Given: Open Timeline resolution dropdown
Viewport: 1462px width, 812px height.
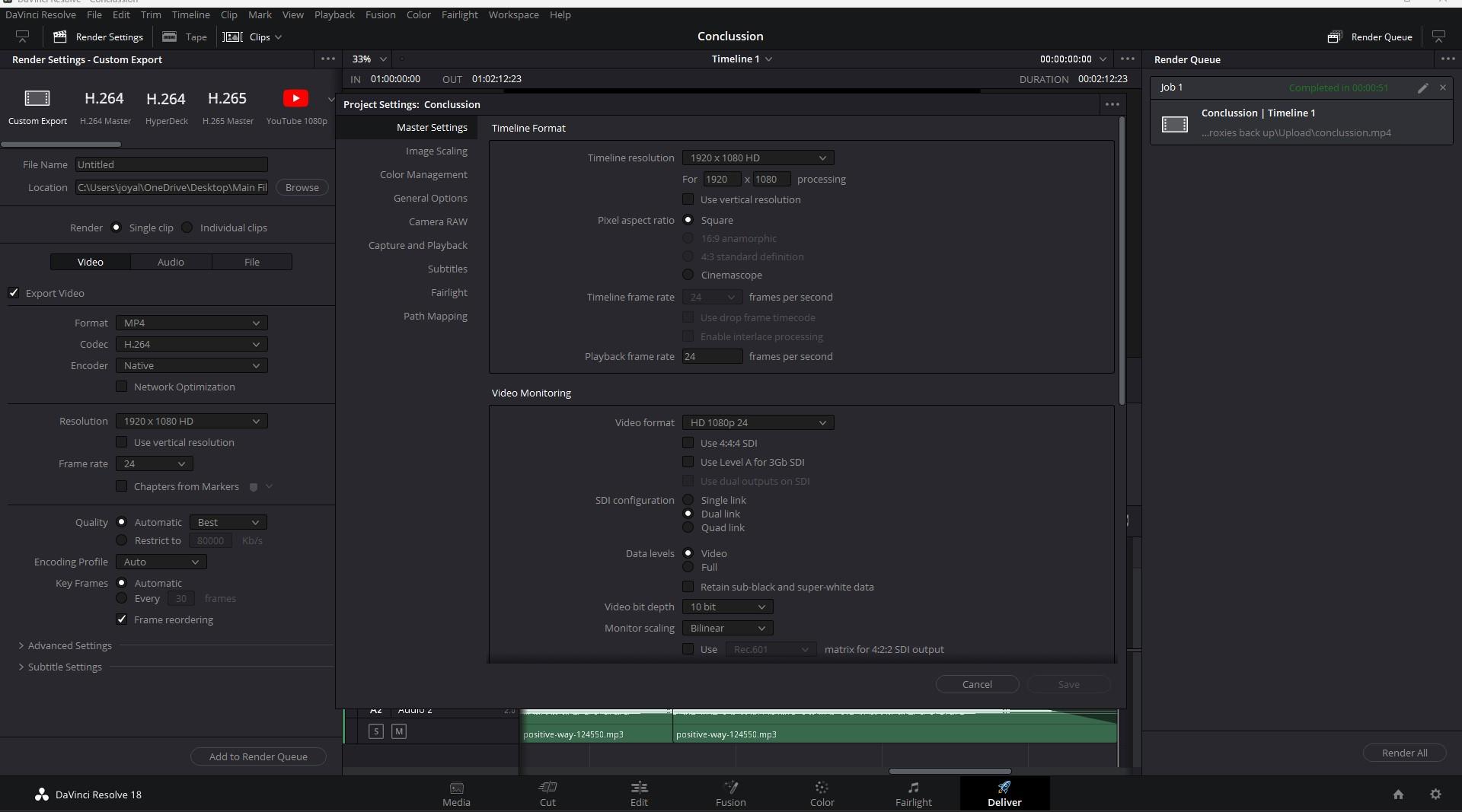Looking at the screenshot, I should [x=758, y=158].
